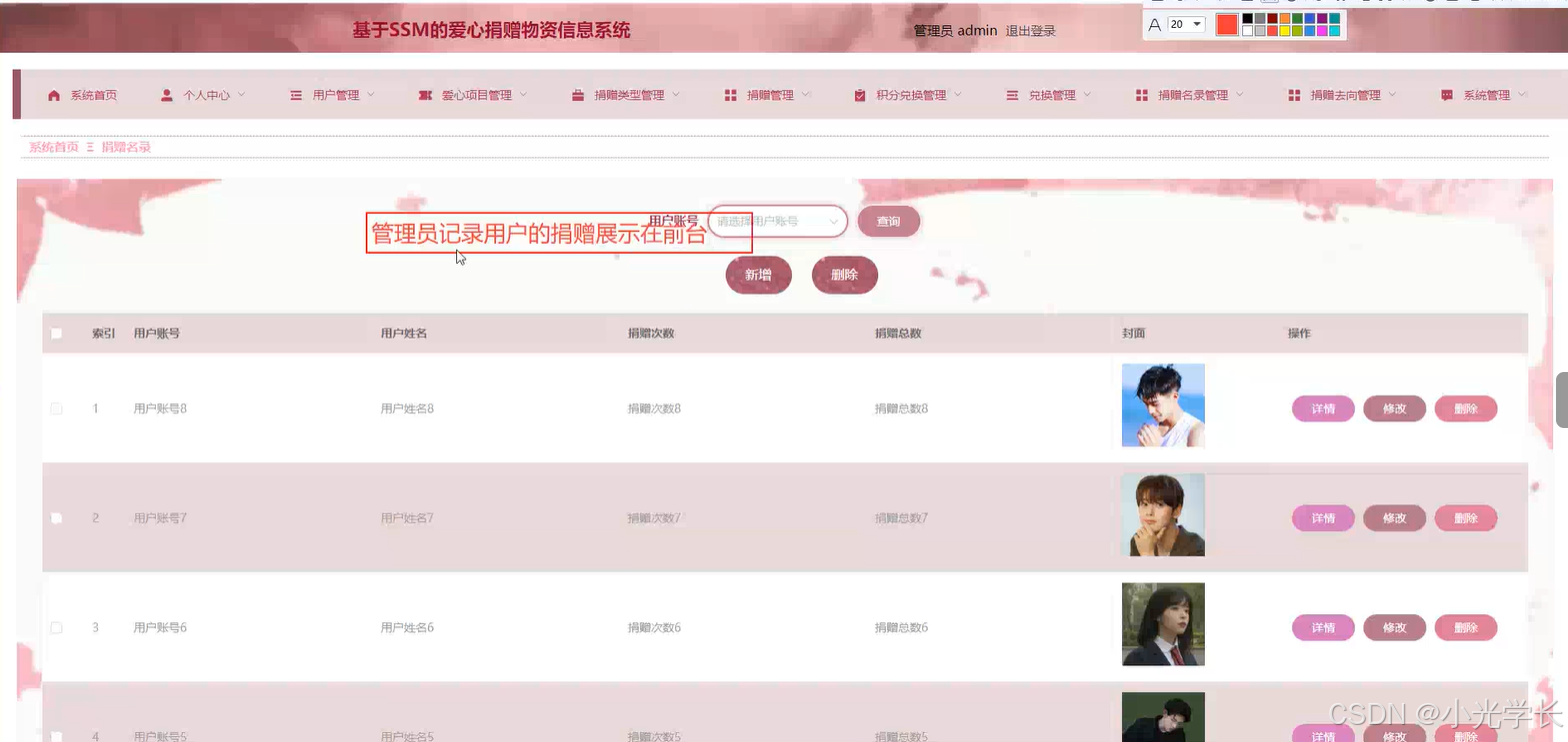The width and height of the screenshot is (1568, 742).
Task: Pick the yellow color swatch
Action: tap(1285, 31)
